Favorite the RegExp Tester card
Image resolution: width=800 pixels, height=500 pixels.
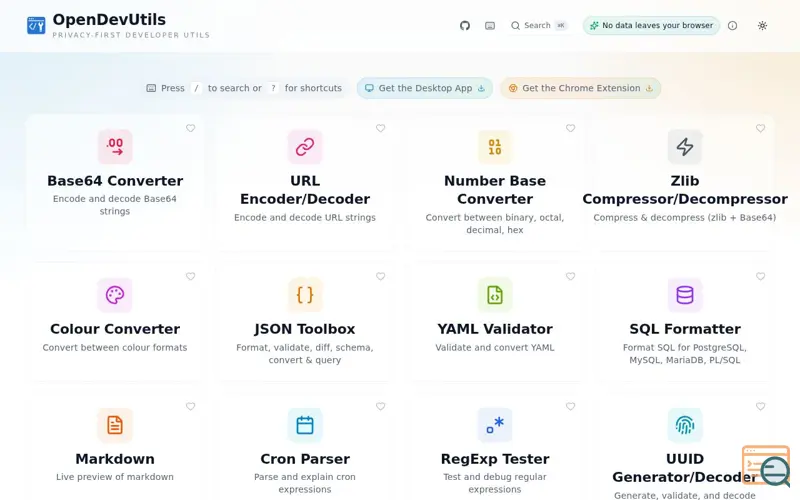570,406
